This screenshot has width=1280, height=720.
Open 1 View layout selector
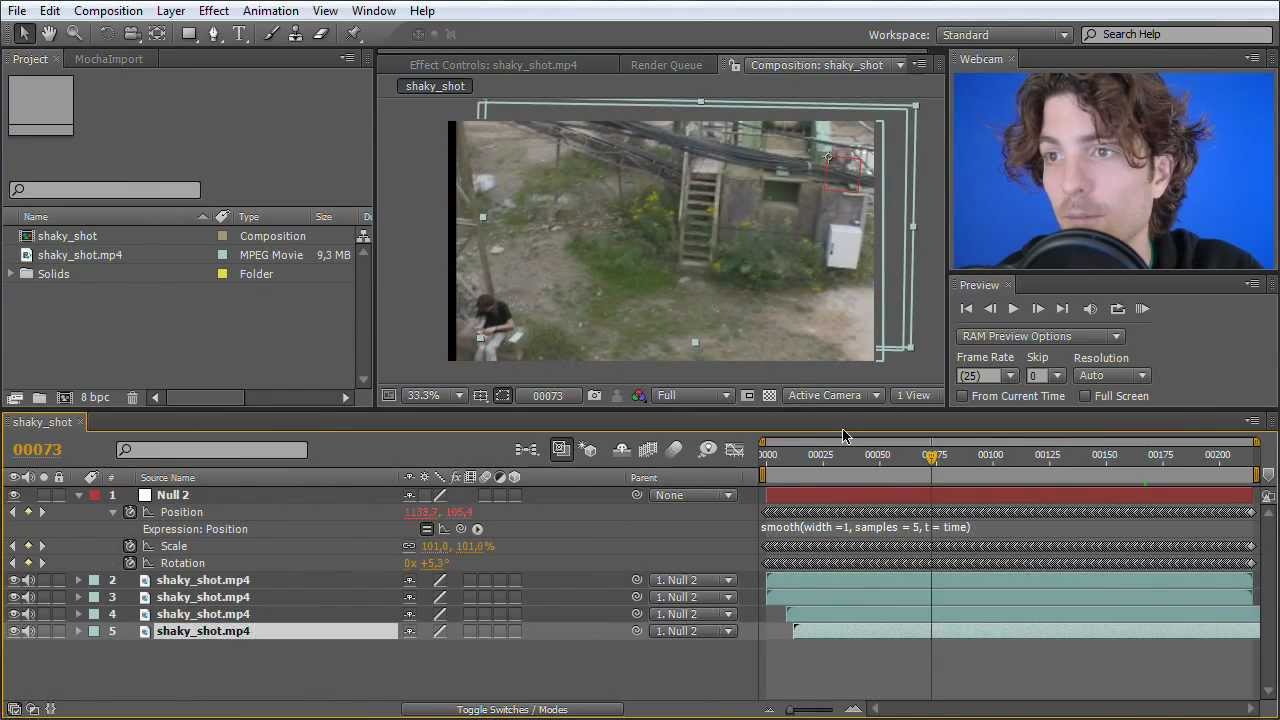[x=913, y=396]
